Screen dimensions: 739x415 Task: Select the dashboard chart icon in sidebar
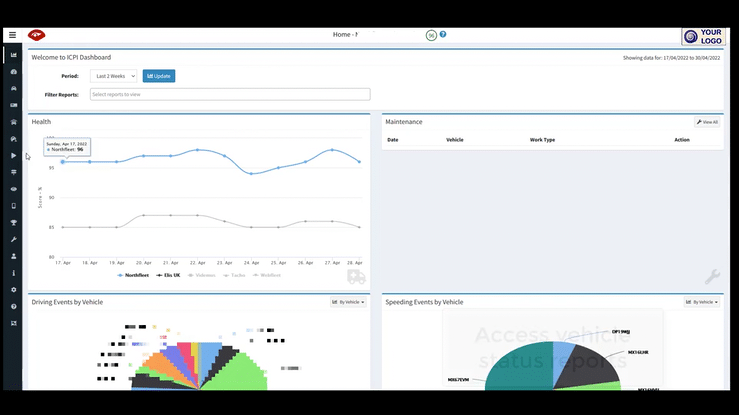tap(14, 55)
